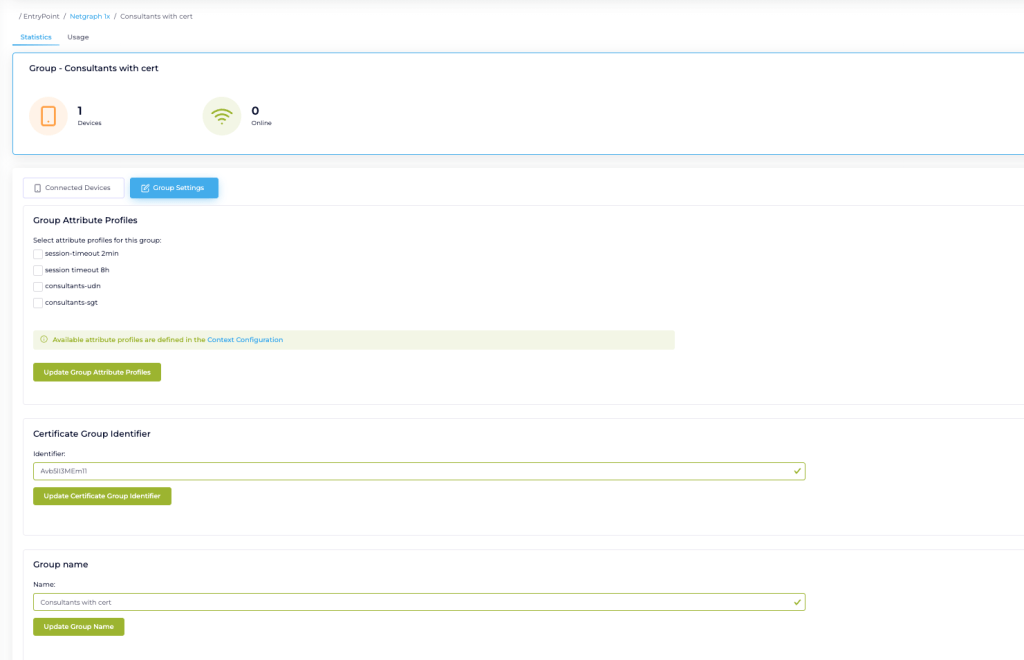Click into the certificate Identifier input field
Image resolution: width=1024 pixels, height=660 pixels.
(400, 470)
